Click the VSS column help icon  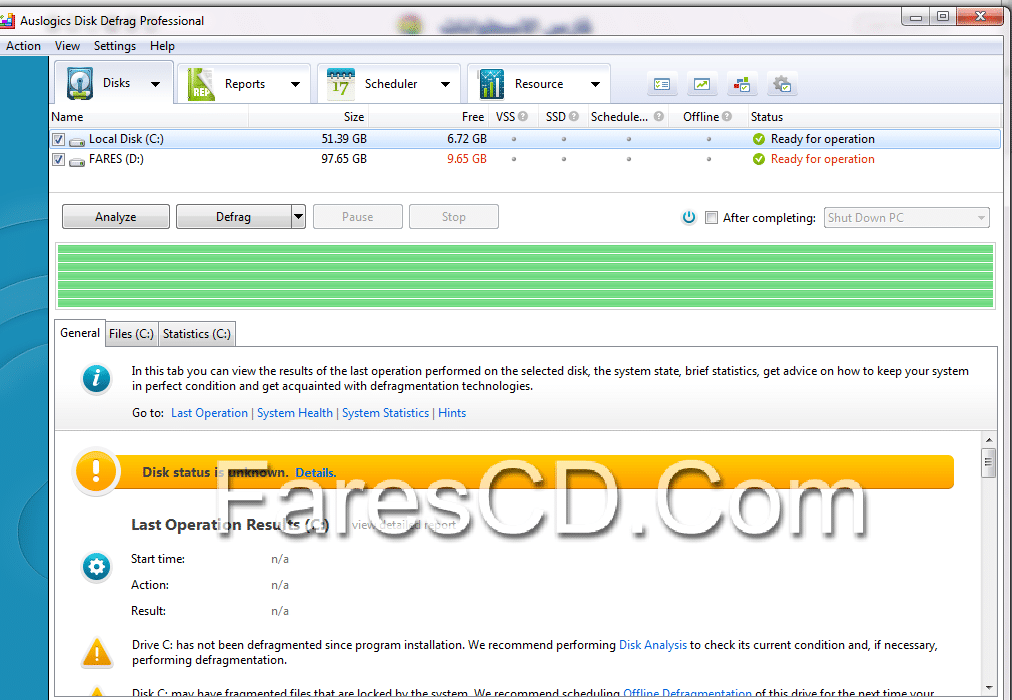click(523, 116)
